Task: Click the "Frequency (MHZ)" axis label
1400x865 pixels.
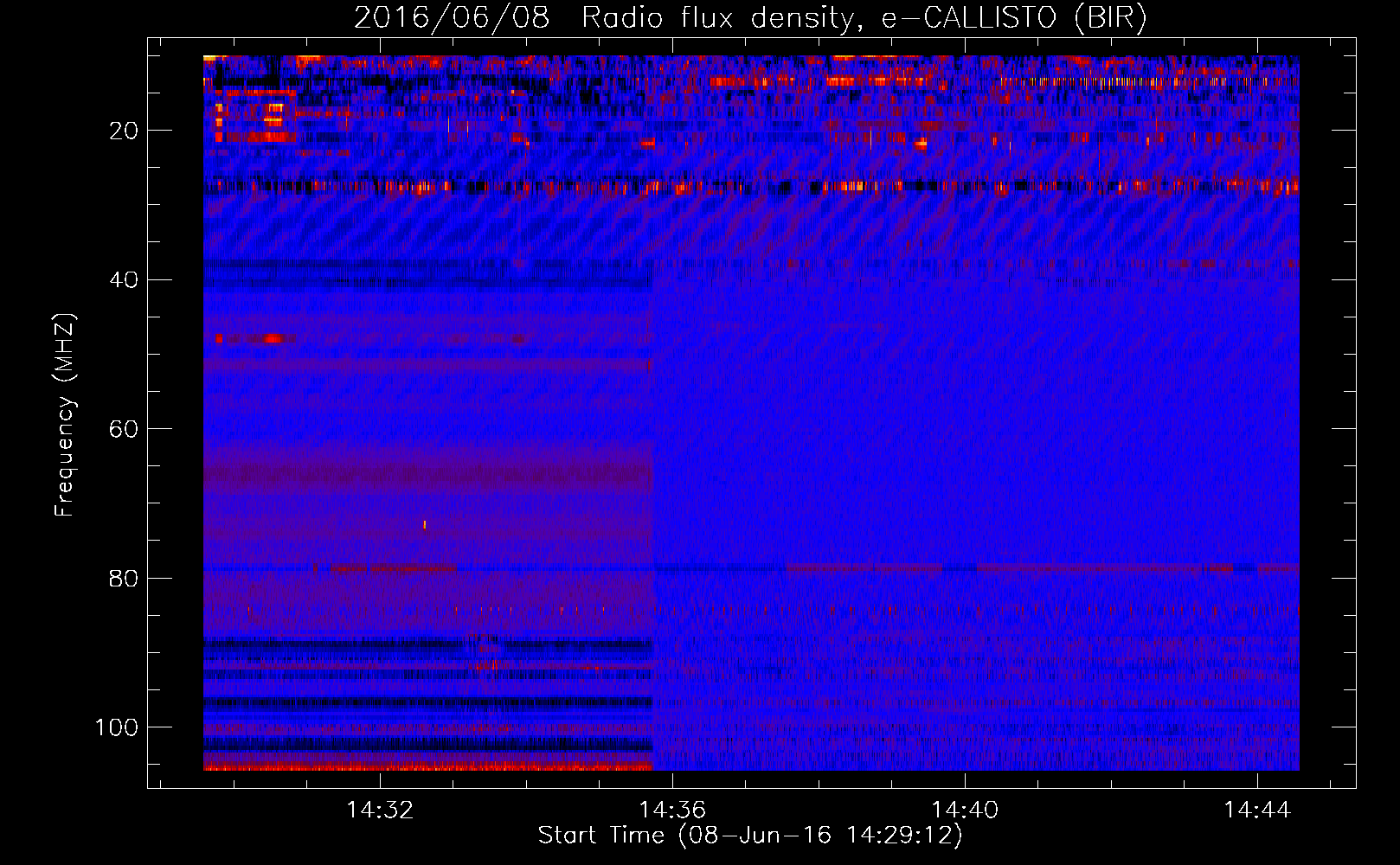Action: tap(65, 414)
